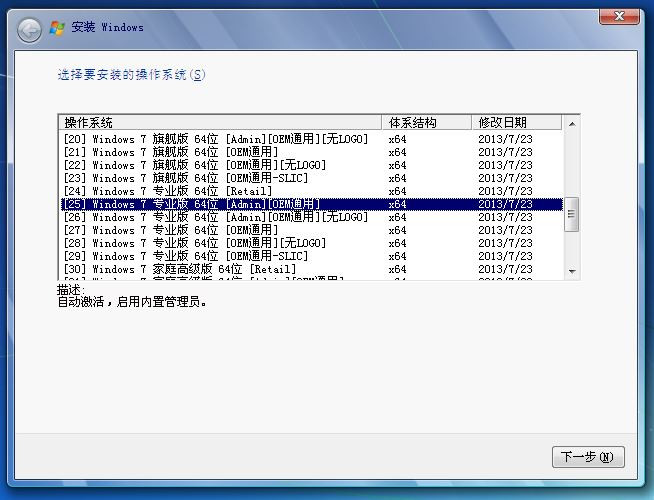Click the list scrollbar down arrow
654x500 pixels.
click(x=572, y=271)
